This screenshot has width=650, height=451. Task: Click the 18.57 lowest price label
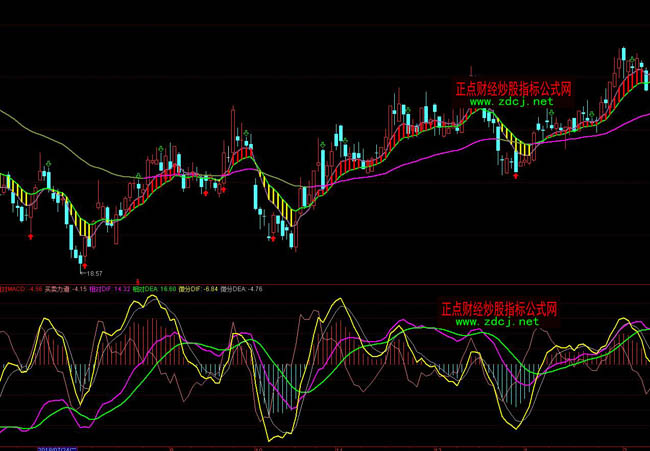tap(94, 272)
